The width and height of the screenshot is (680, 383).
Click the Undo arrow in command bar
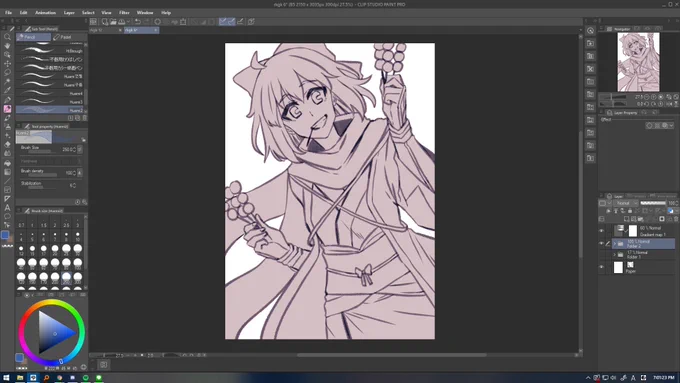coord(137,21)
